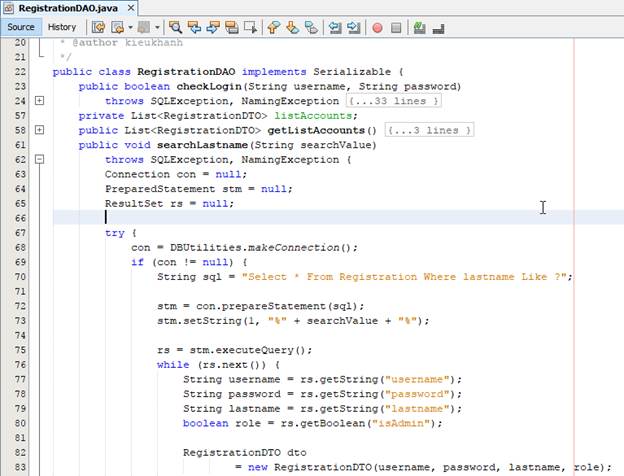Click the 'Serializable' interface name
Screen dimensions: 624x476
[352, 72]
